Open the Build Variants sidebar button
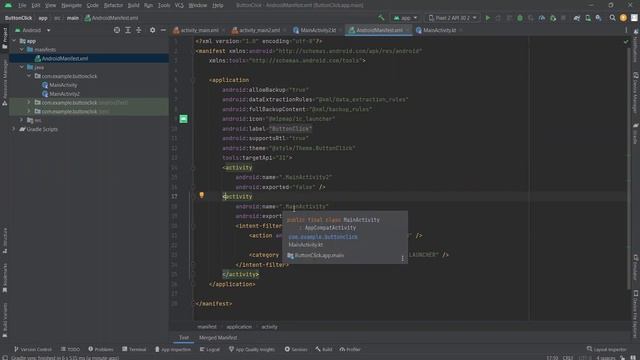 click(5, 320)
